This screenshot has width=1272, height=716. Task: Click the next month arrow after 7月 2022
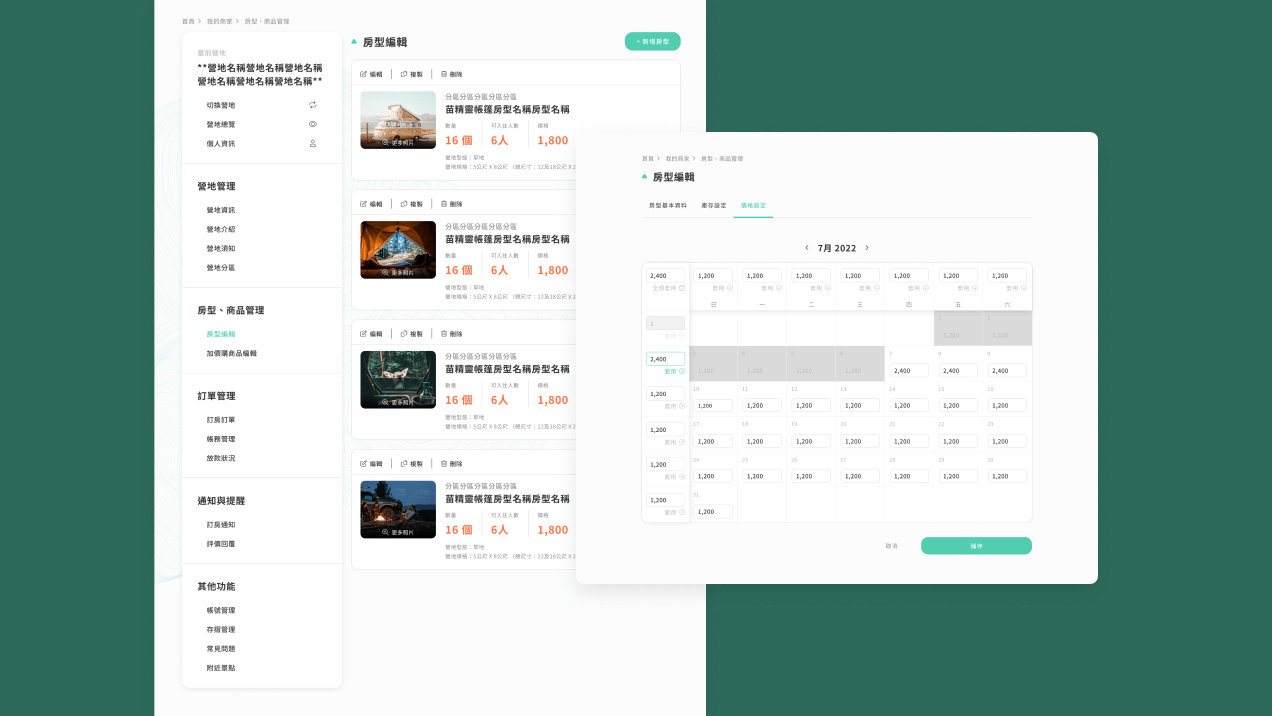(x=867, y=247)
